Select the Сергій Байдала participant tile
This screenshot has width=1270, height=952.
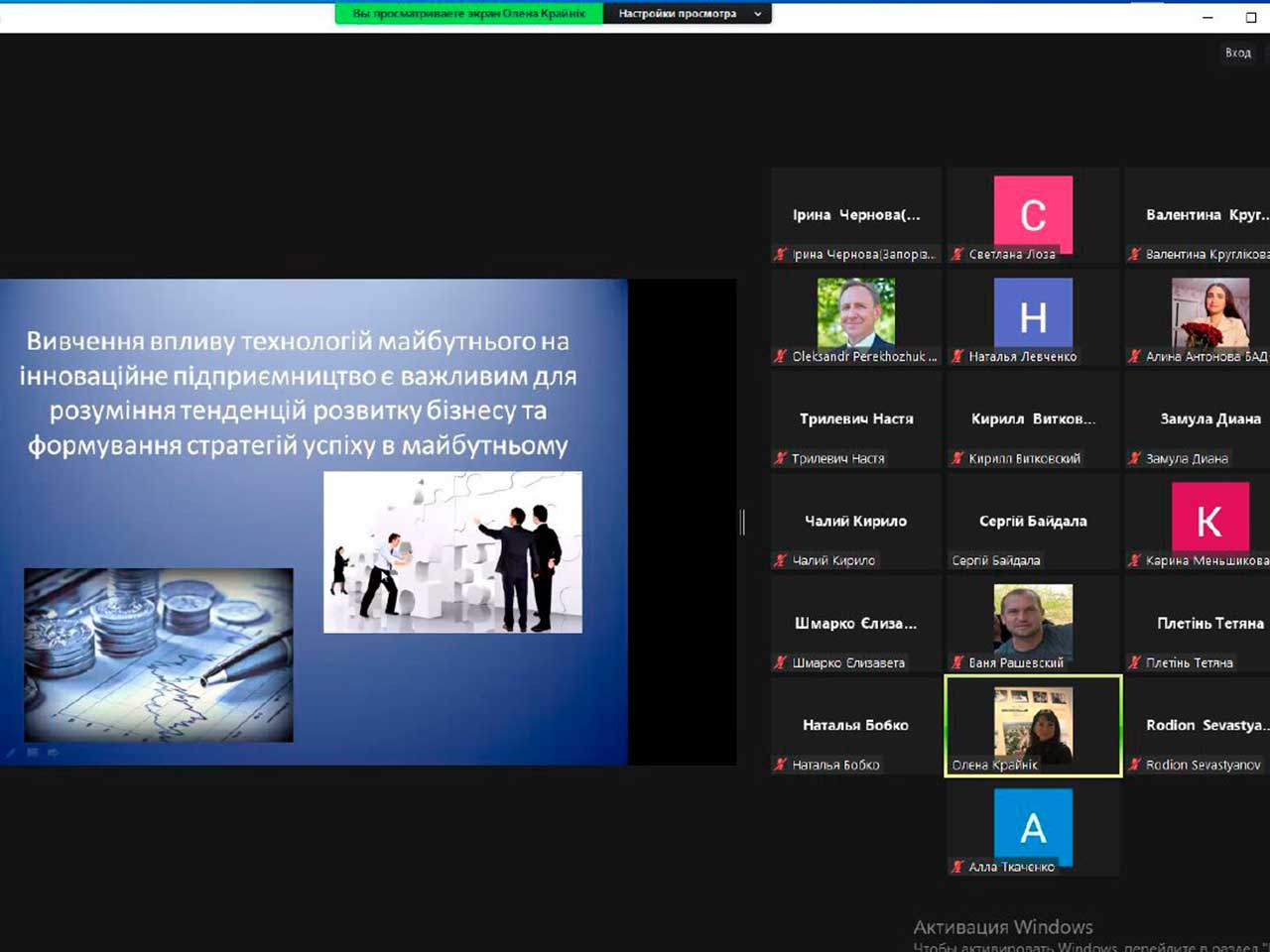(1033, 522)
